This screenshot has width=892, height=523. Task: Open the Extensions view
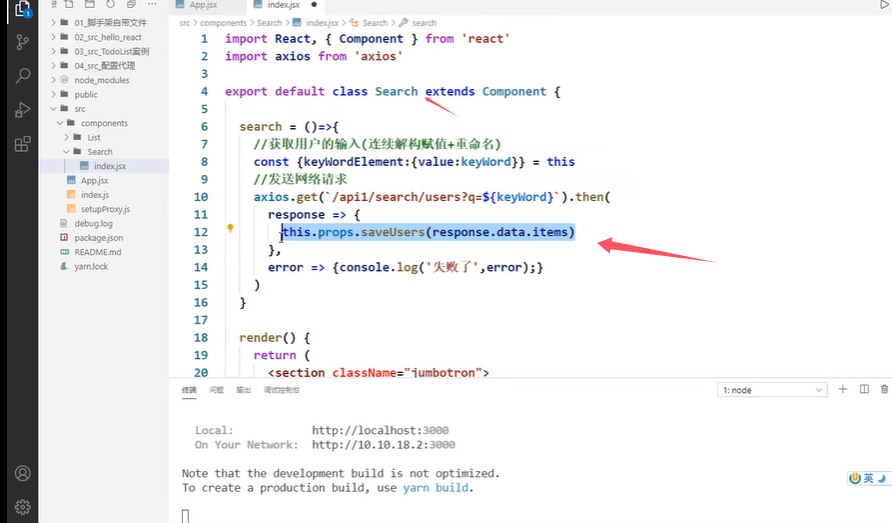[x=22, y=144]
